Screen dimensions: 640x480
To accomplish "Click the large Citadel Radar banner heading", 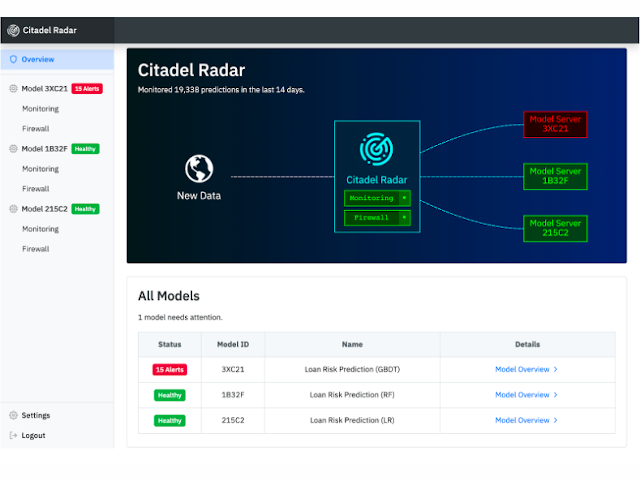I will (x=191, y=70).
